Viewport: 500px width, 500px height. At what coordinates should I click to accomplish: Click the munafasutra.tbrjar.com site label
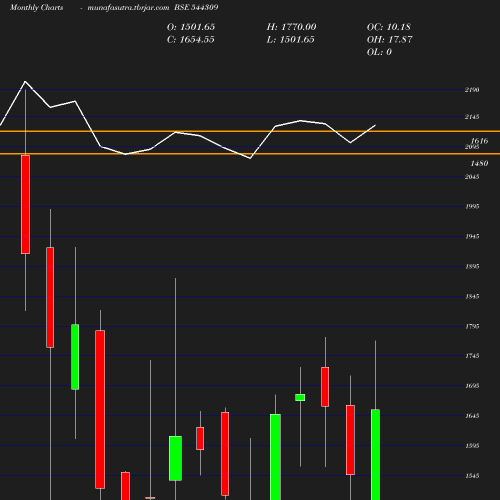tap(128, 8)
